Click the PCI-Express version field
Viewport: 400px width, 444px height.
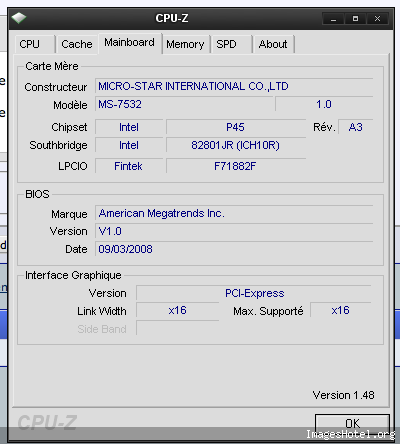pos(254,293)
